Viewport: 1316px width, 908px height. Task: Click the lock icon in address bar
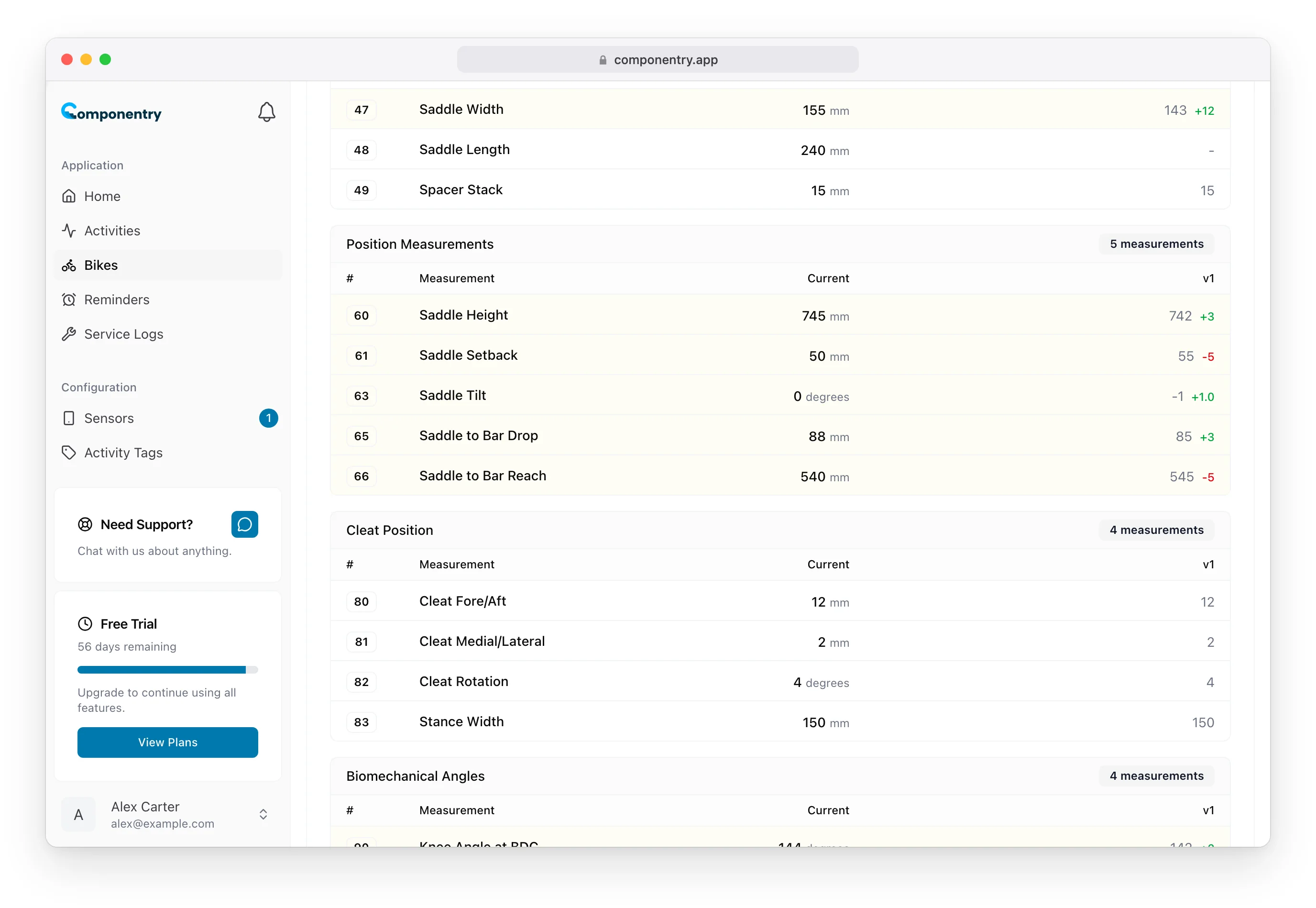603,60
